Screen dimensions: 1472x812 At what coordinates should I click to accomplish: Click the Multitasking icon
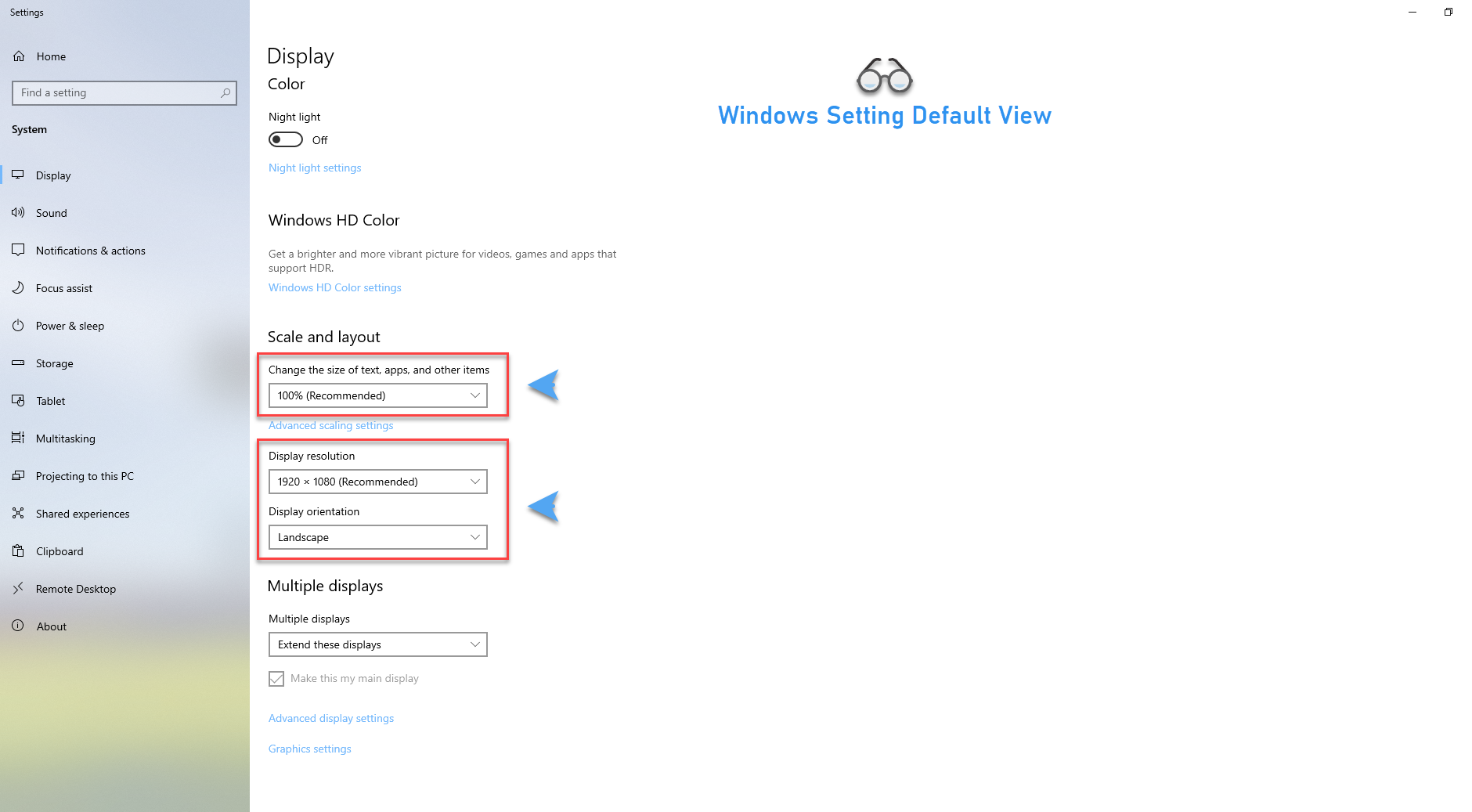18,438
